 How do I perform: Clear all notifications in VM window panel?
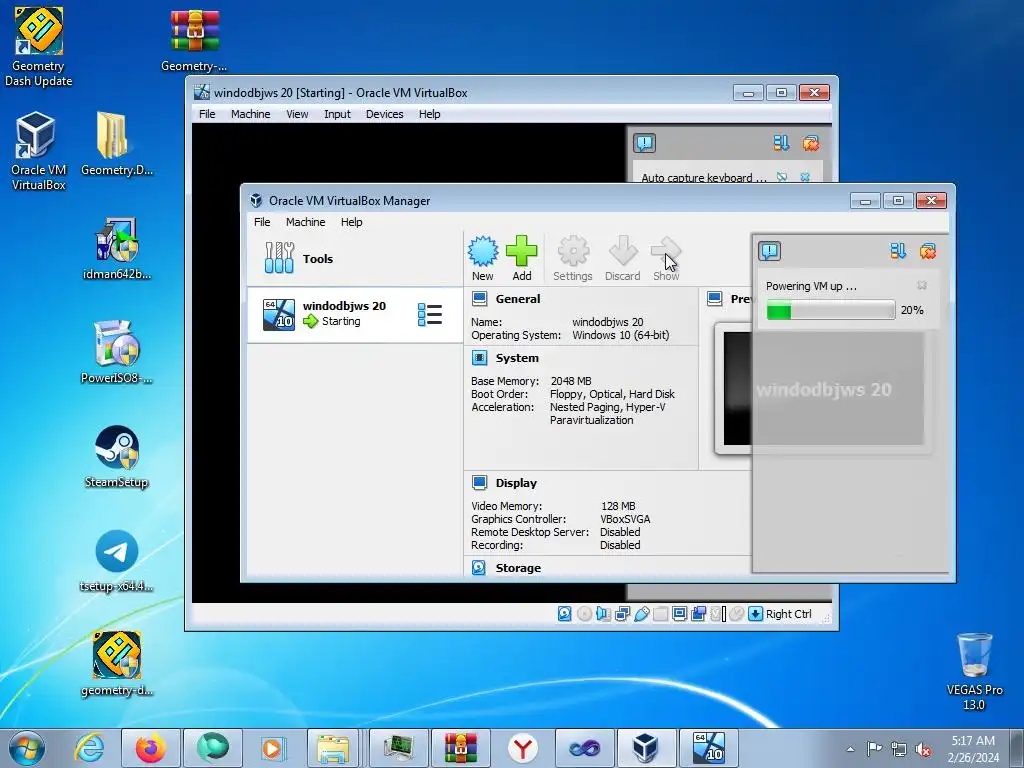810,143
